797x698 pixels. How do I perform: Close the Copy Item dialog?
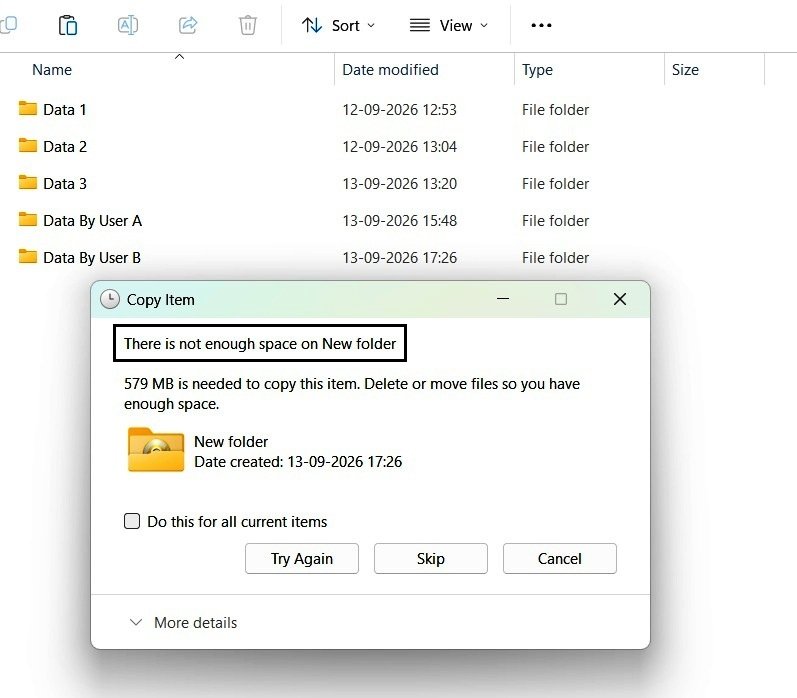(620, 299)
